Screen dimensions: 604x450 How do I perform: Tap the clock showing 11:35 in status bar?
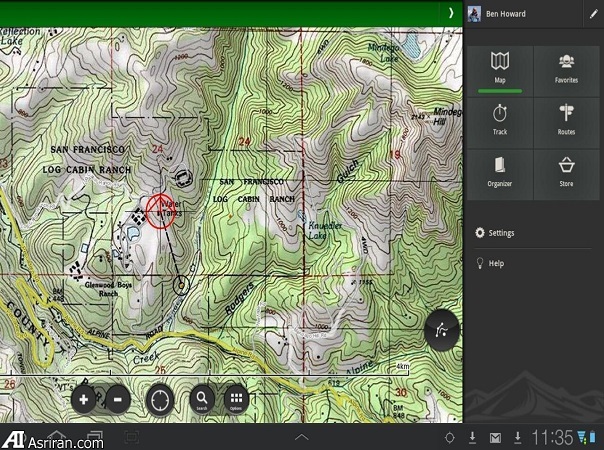(x=551, y=438)
